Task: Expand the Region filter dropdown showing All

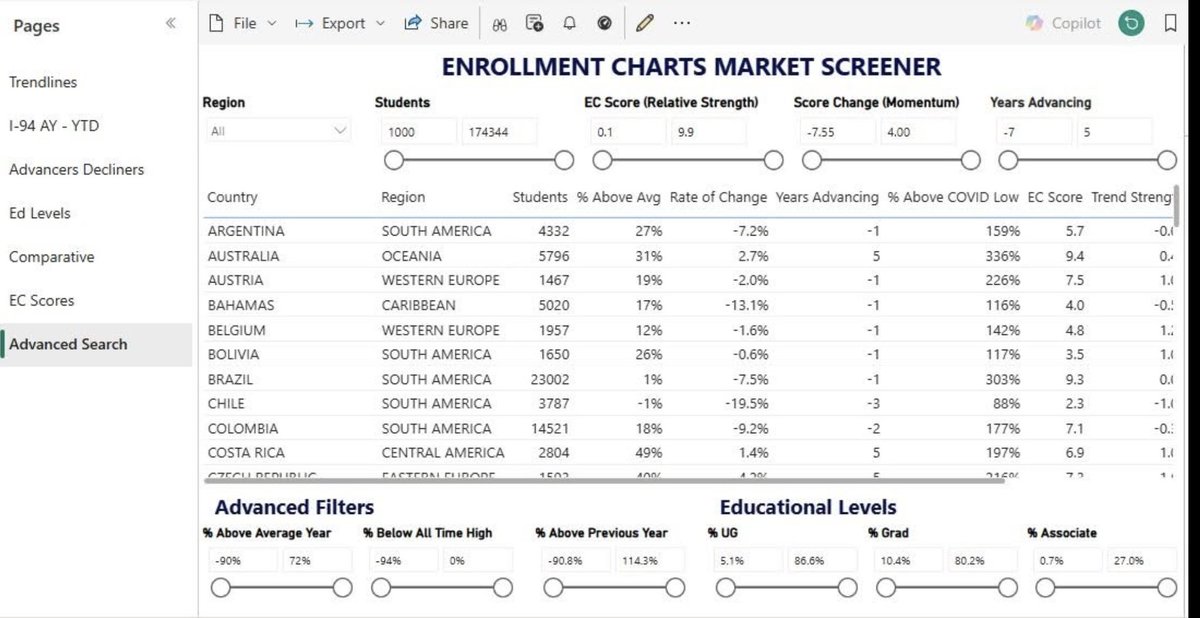Action: click(x=279, y=131)
